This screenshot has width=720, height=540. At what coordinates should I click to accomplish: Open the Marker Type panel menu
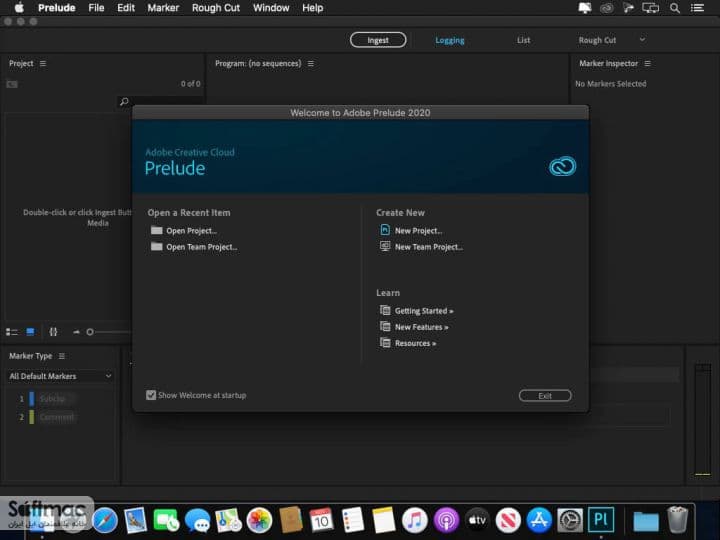pos(62,356)
